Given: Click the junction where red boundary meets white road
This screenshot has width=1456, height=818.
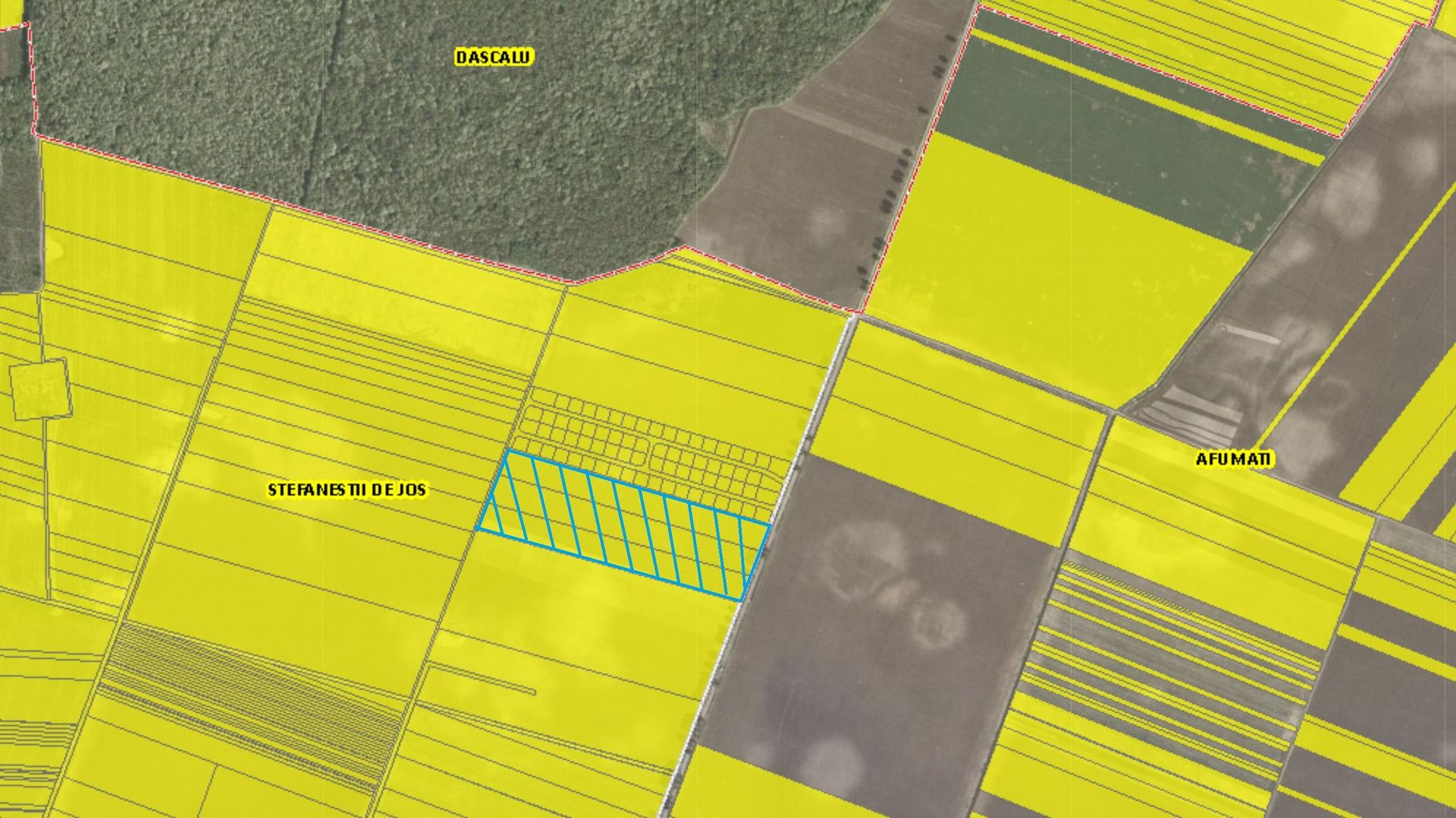Looking at the screenshot, I should (857, 312).
